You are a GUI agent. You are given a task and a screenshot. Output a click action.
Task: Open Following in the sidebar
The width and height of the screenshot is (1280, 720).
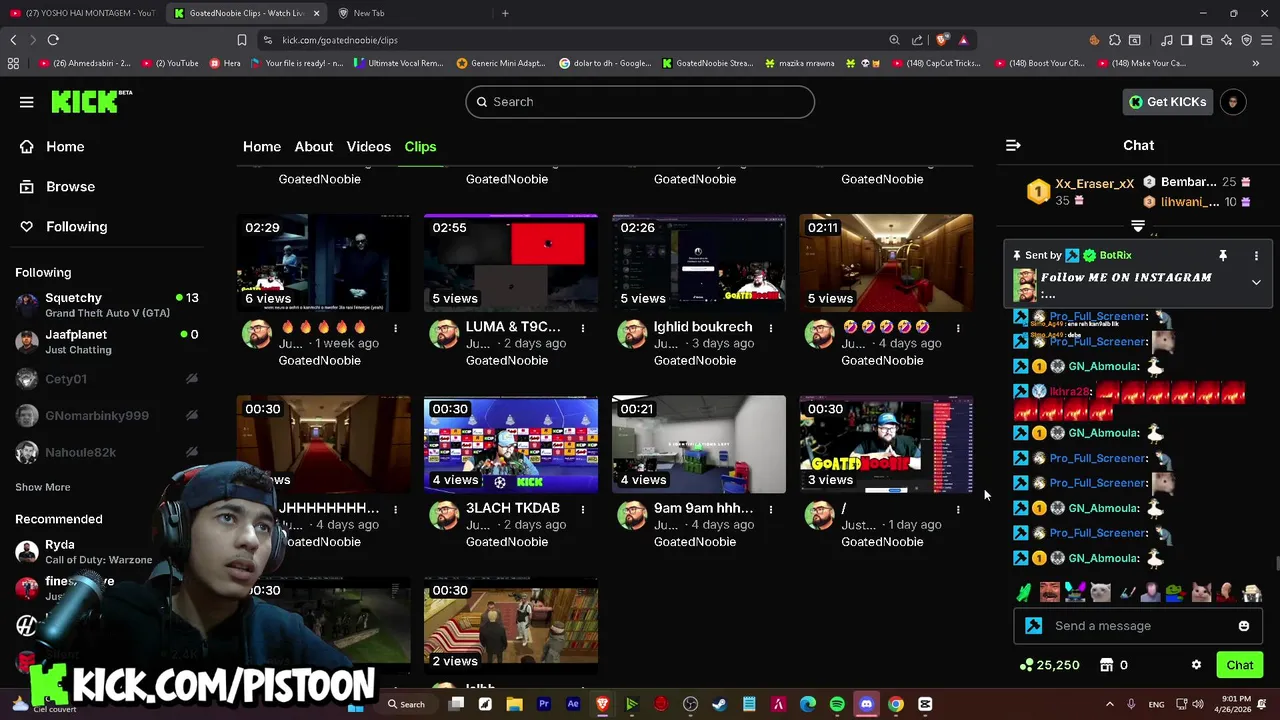63,227
